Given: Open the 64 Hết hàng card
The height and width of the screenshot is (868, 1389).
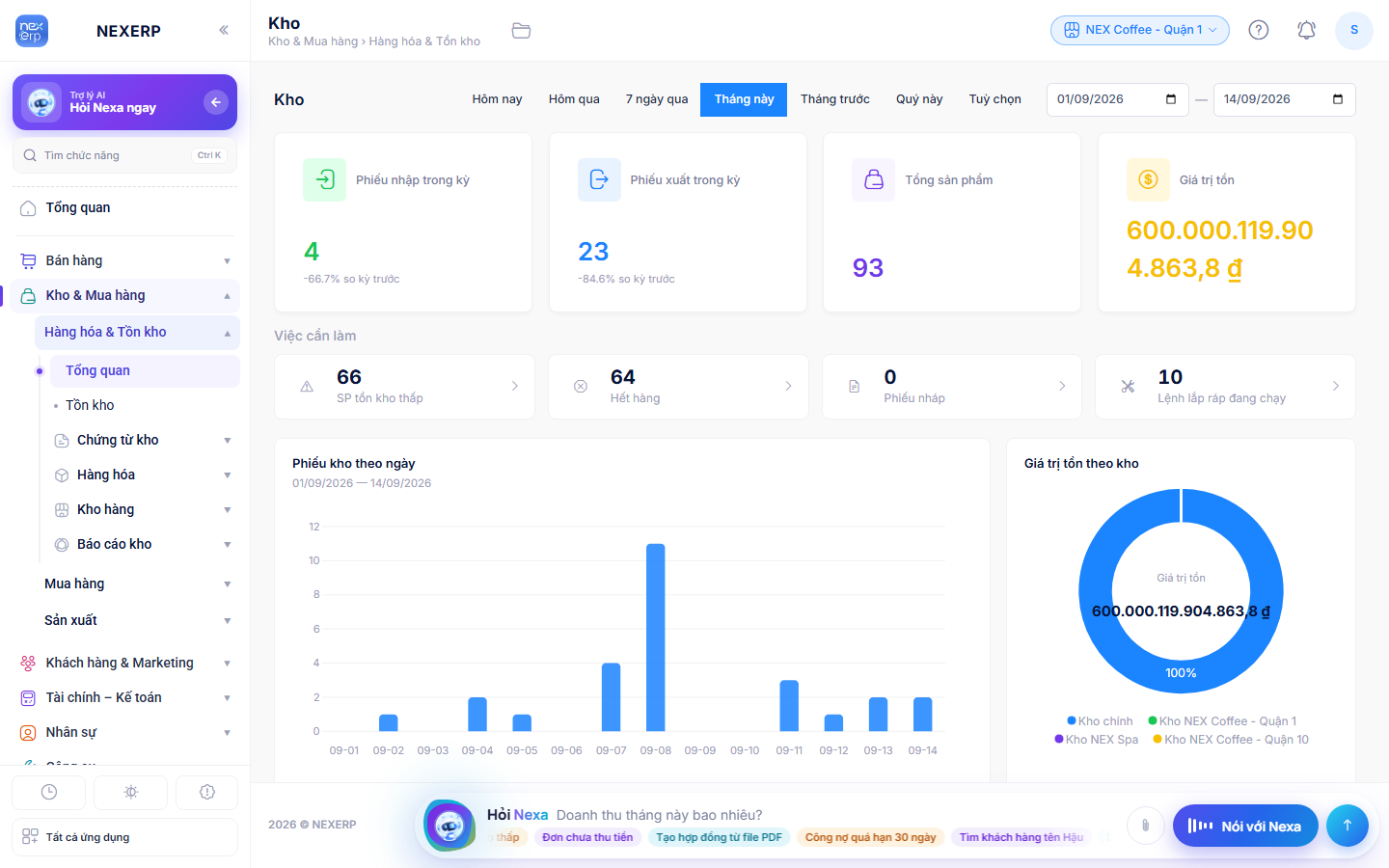Looking at the screenshot, I should pos(678,387).
